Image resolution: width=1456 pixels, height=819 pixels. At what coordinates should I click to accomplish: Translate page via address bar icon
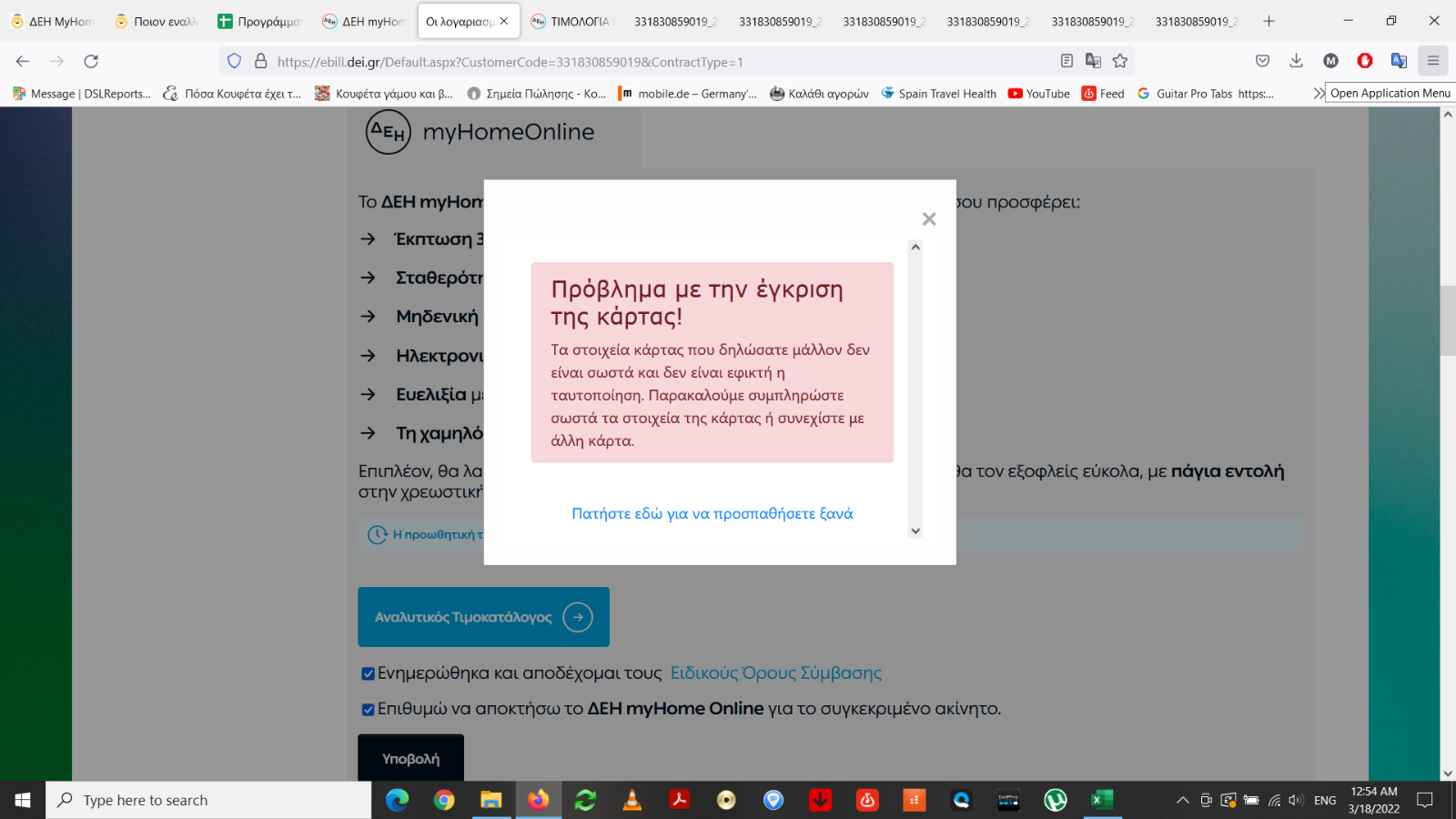(1093, 61)
